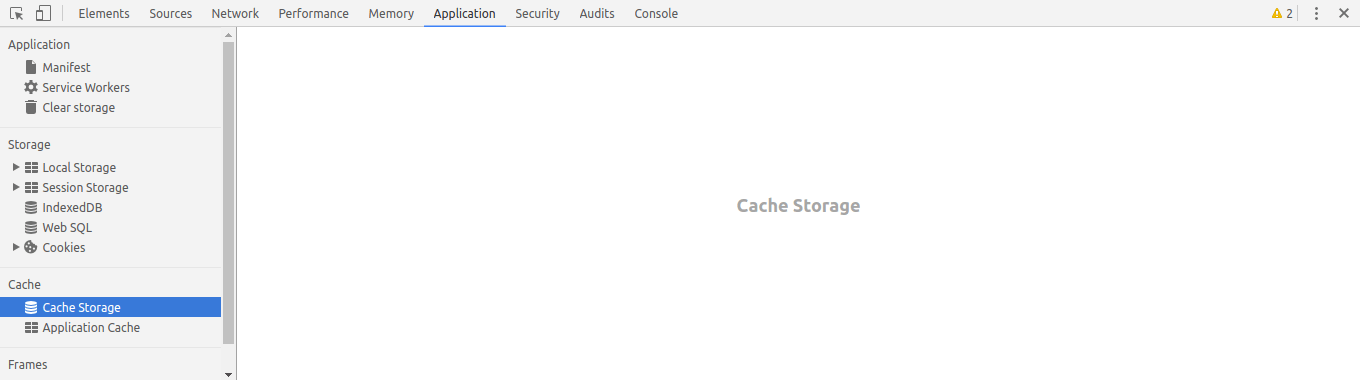Click the Clear storage trash icon
Viewport: 1360px width, 380px height.
tap(31, 107)
